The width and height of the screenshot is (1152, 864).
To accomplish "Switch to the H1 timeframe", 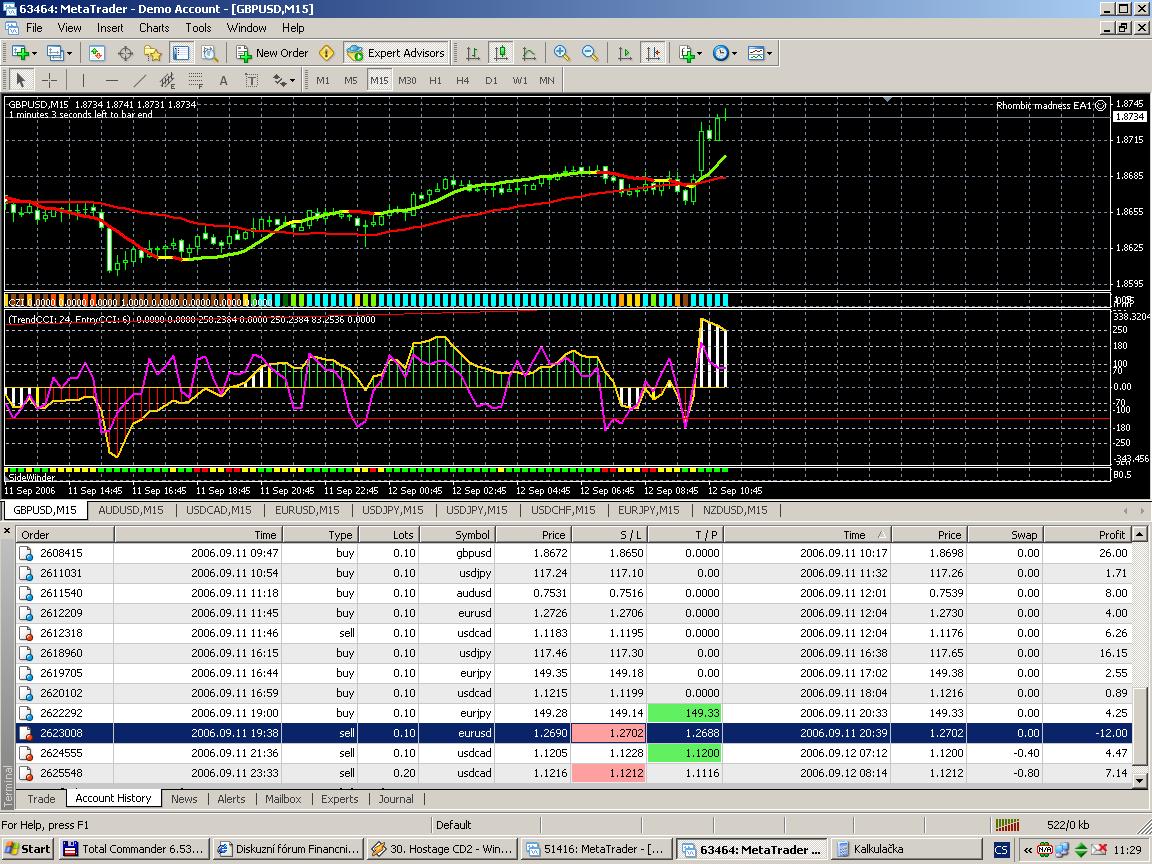I will click(x=435, y=80).
